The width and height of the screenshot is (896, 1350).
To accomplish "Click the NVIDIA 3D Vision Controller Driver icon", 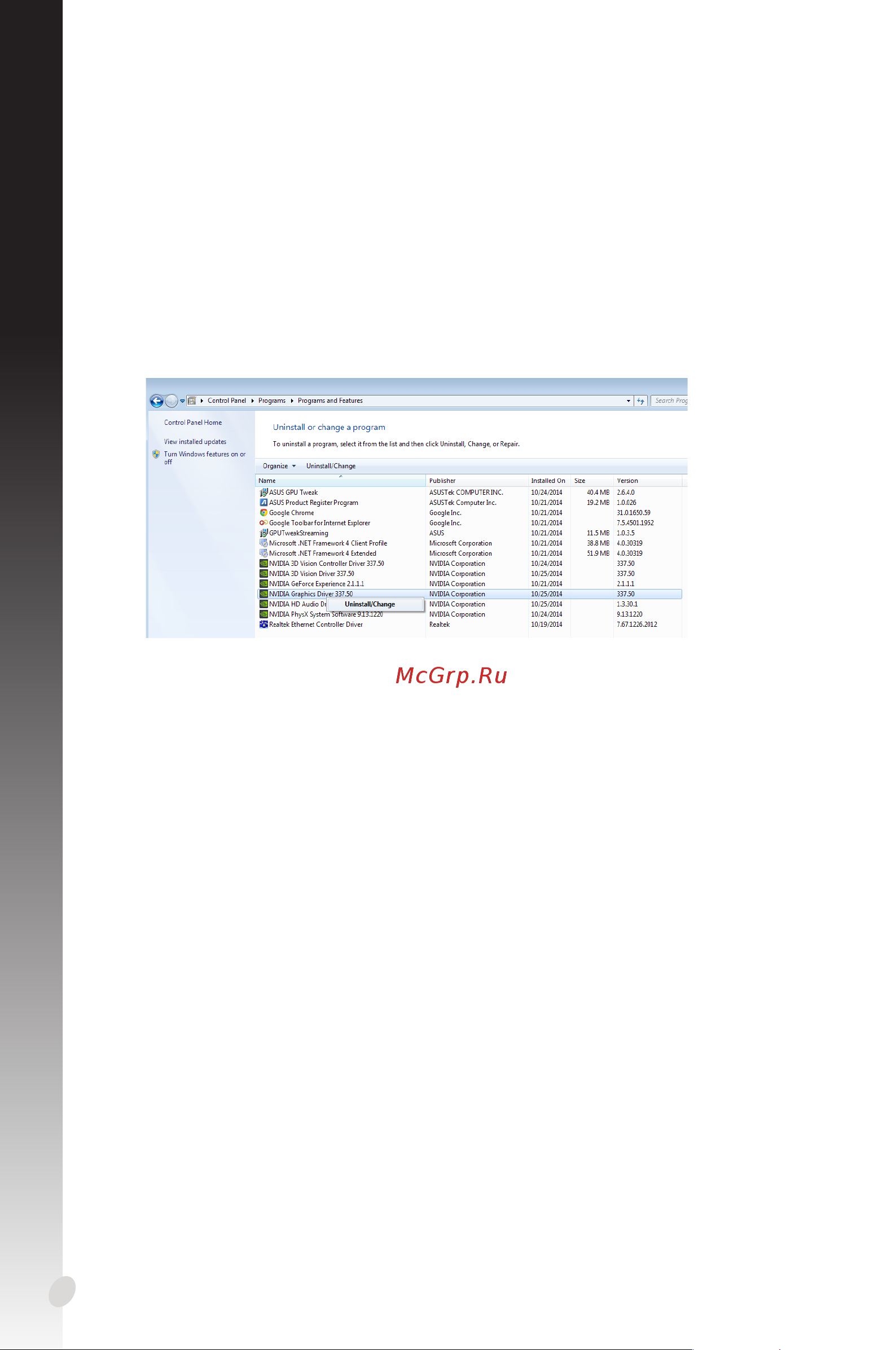I will (263, 564).
